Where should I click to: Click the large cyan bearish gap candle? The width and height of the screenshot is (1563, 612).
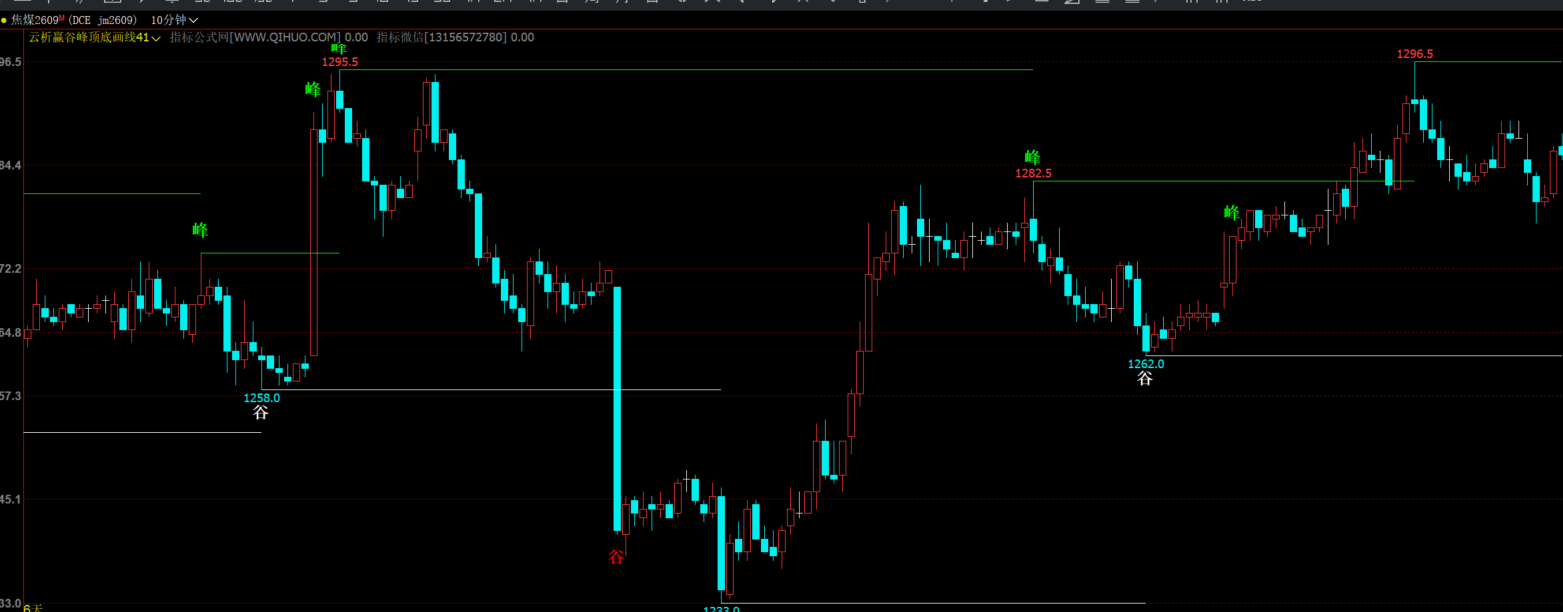pyautogui.click(x=618, y=408)
